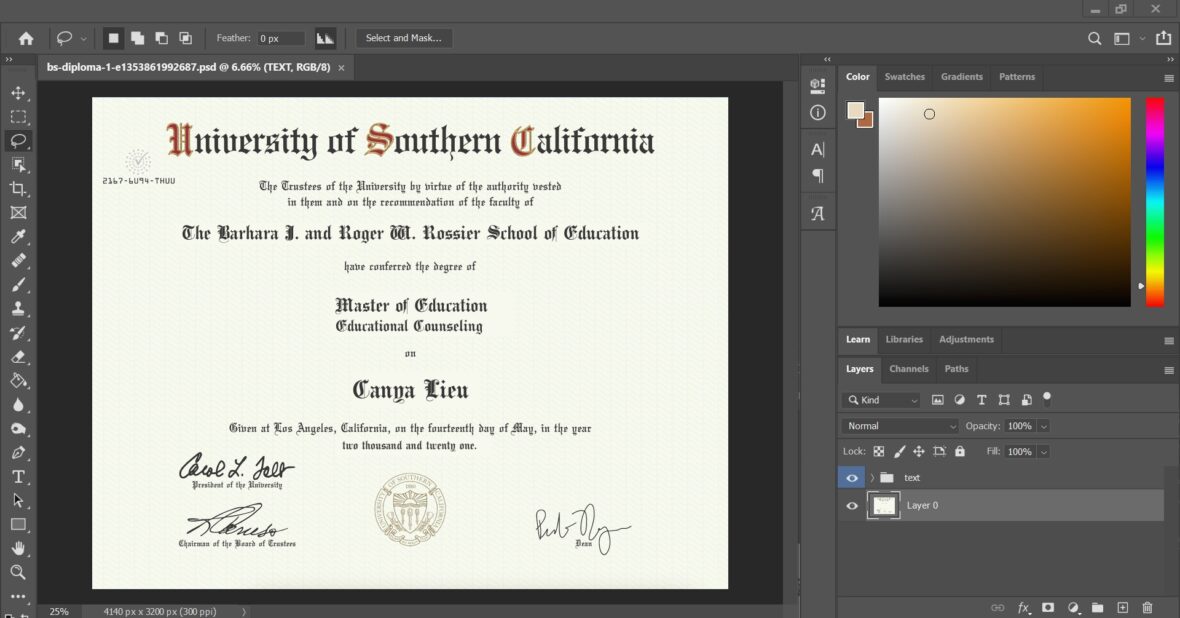Hide the text layer group
This screenshot has width=1180, height=618.
click(x=851, y=477)
